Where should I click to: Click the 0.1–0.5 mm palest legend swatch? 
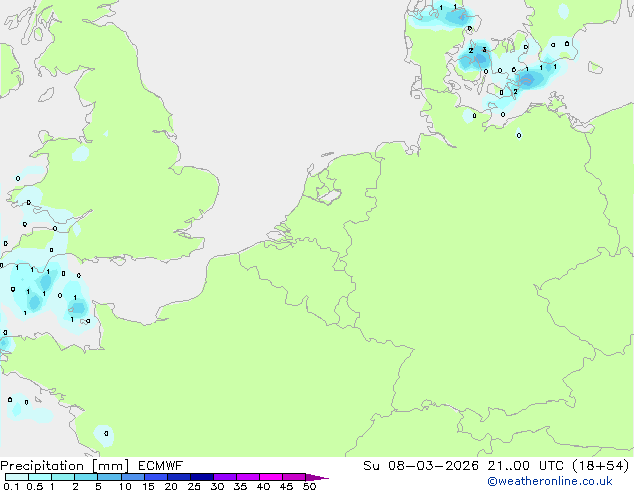(17, 477)
